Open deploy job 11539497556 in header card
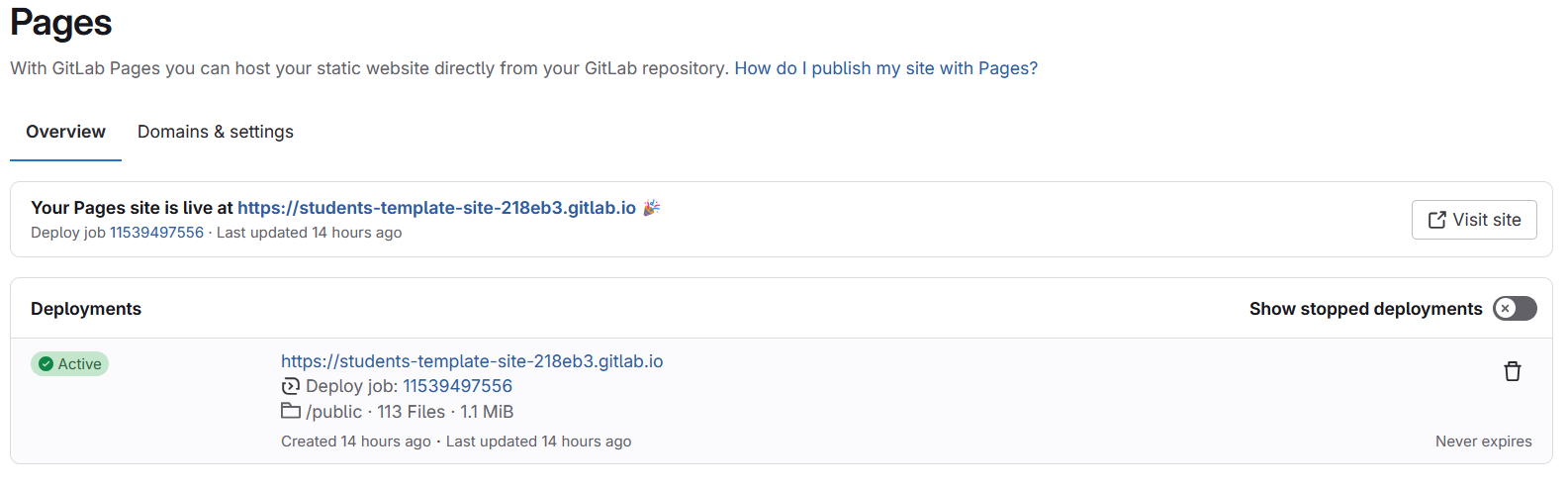This screenshot has height=491, width=1568. (156, 233)
